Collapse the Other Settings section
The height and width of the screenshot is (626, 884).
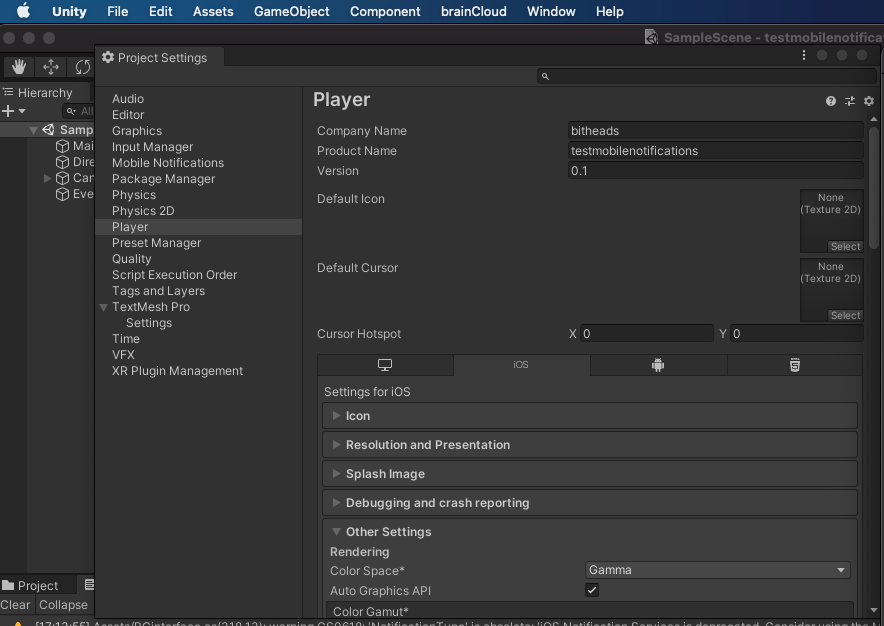point(336,532)
